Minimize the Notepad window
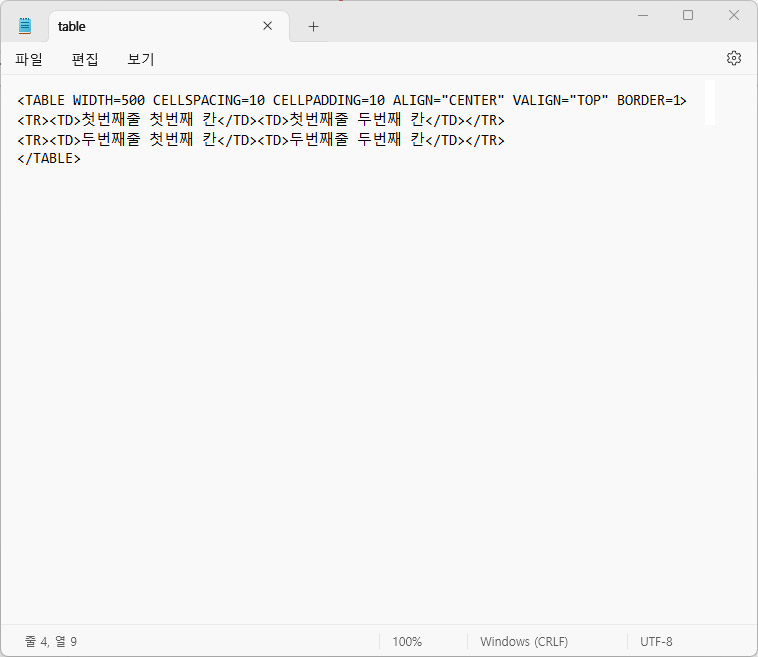Screen dimensions: 758x657 click(642, 15)
